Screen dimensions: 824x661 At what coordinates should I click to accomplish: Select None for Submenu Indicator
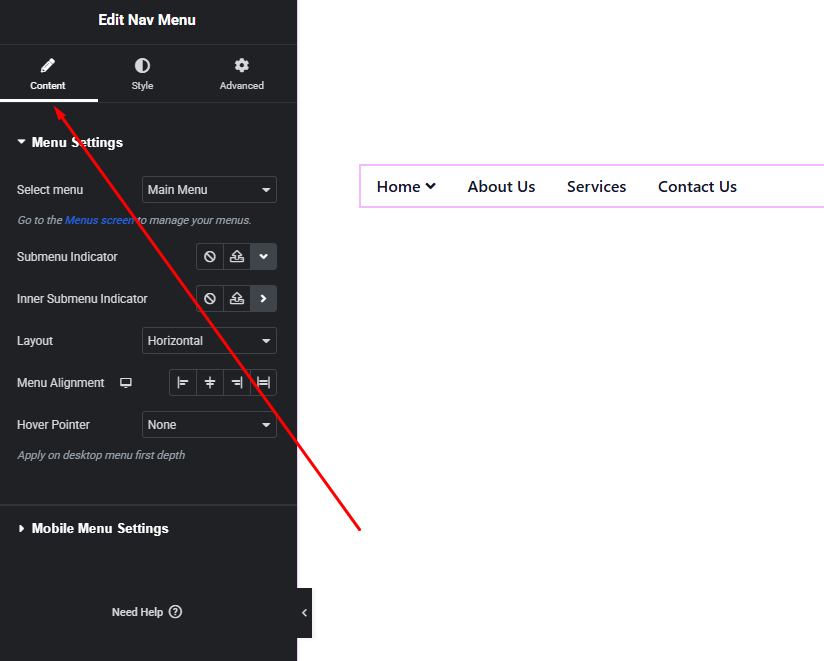[x=210, y=257]
